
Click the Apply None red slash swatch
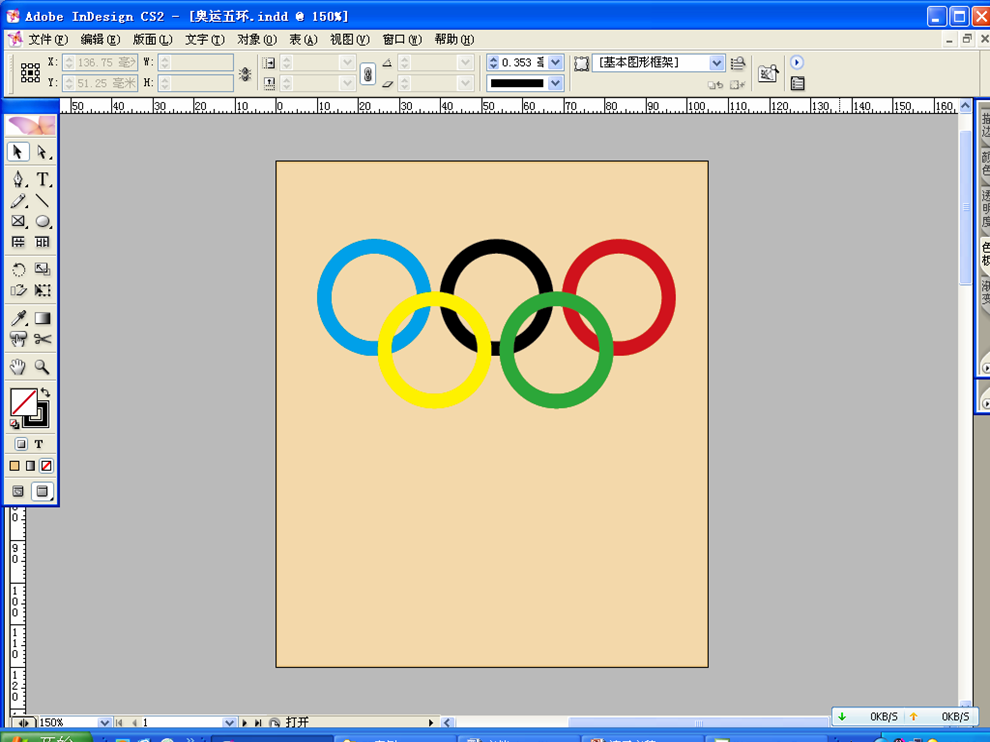(x=46, y=466)
